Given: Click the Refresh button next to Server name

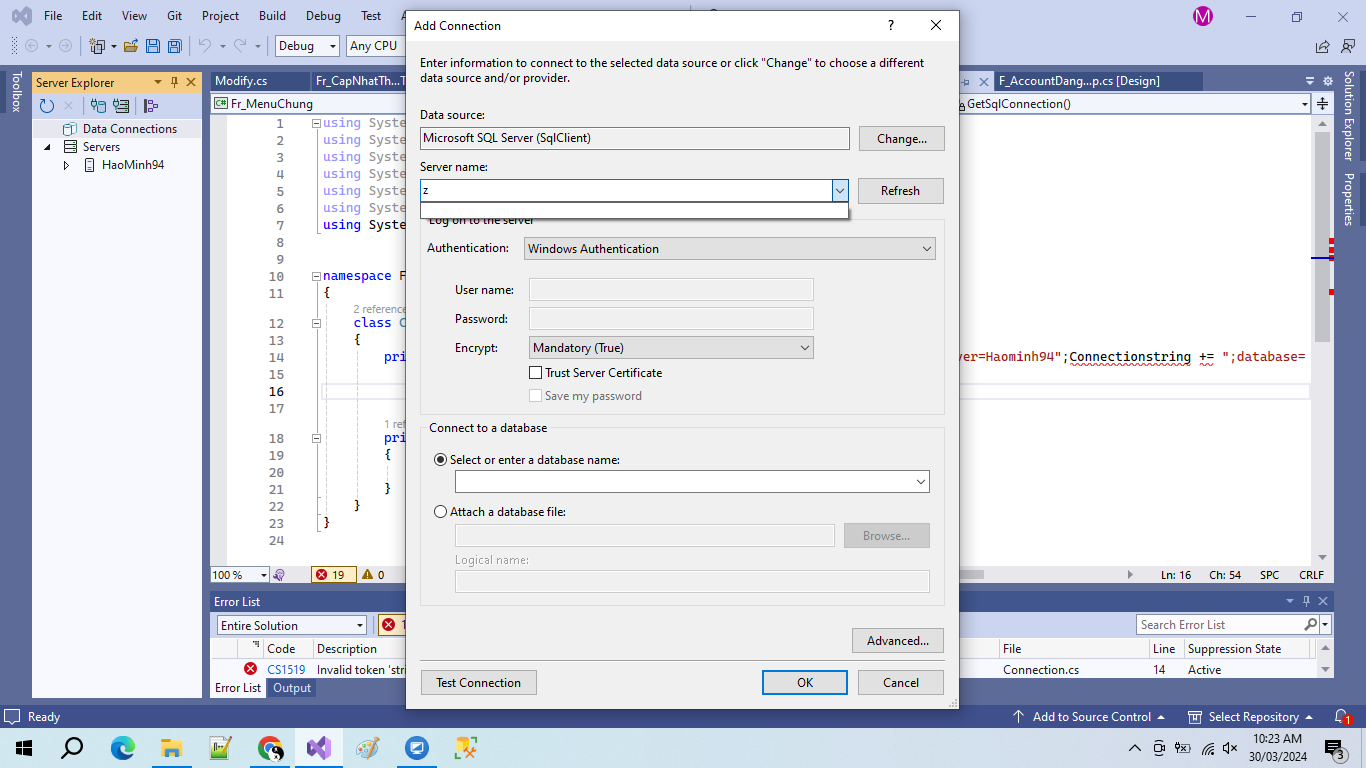Looking at the screenshot, I should tap(900, 191).
